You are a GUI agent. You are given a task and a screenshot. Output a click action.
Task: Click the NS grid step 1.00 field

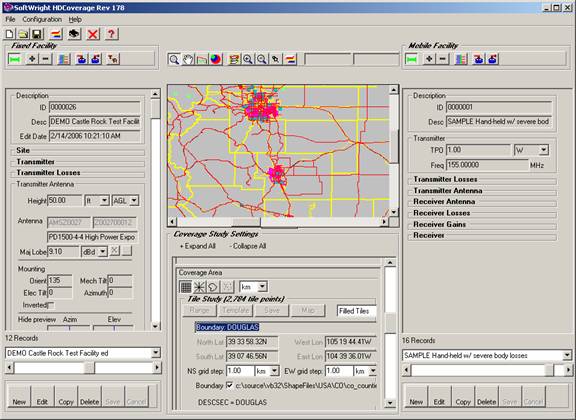tap(240, 371)
